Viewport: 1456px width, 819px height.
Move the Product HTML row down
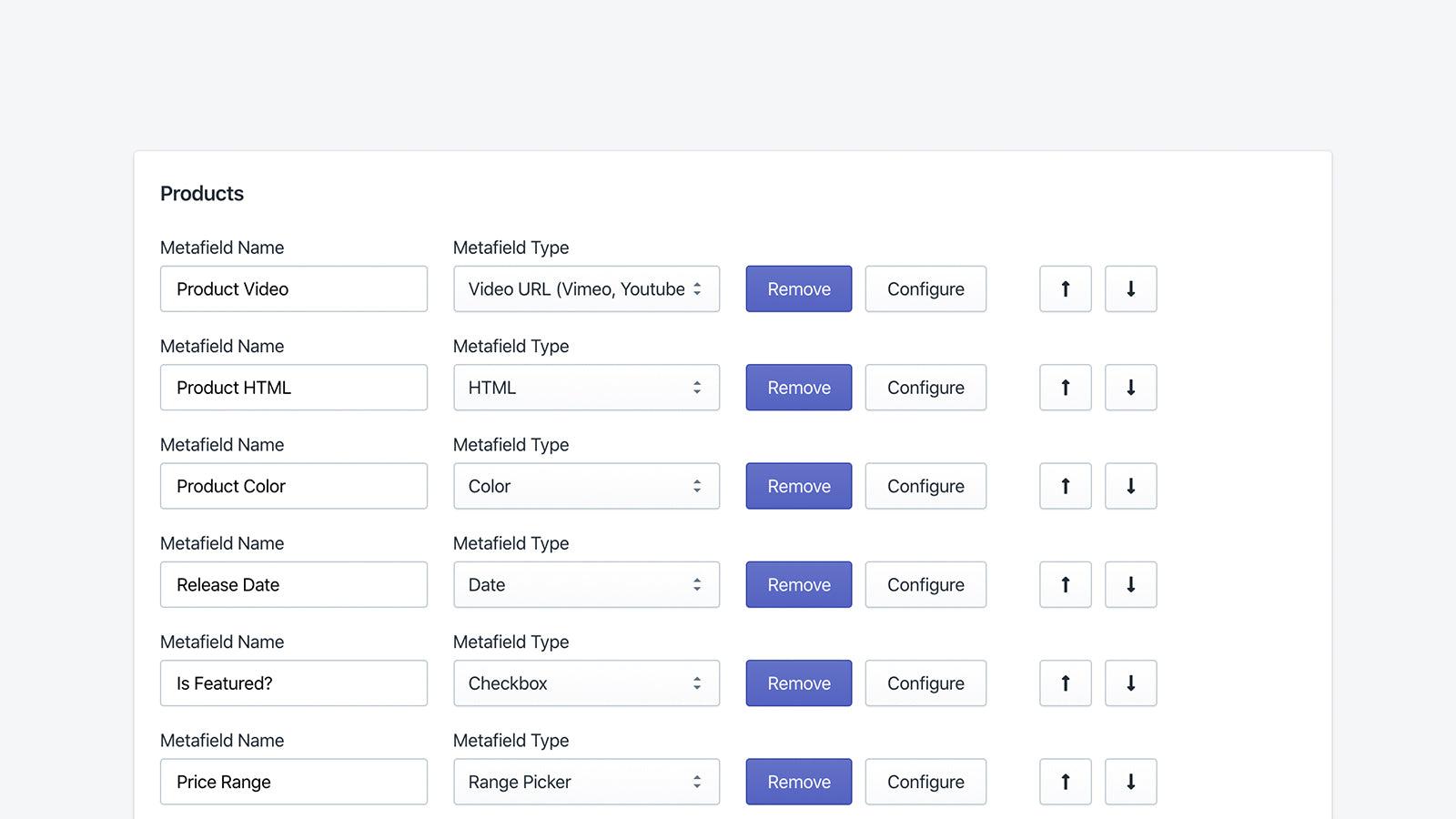(x=1130, y=387)
